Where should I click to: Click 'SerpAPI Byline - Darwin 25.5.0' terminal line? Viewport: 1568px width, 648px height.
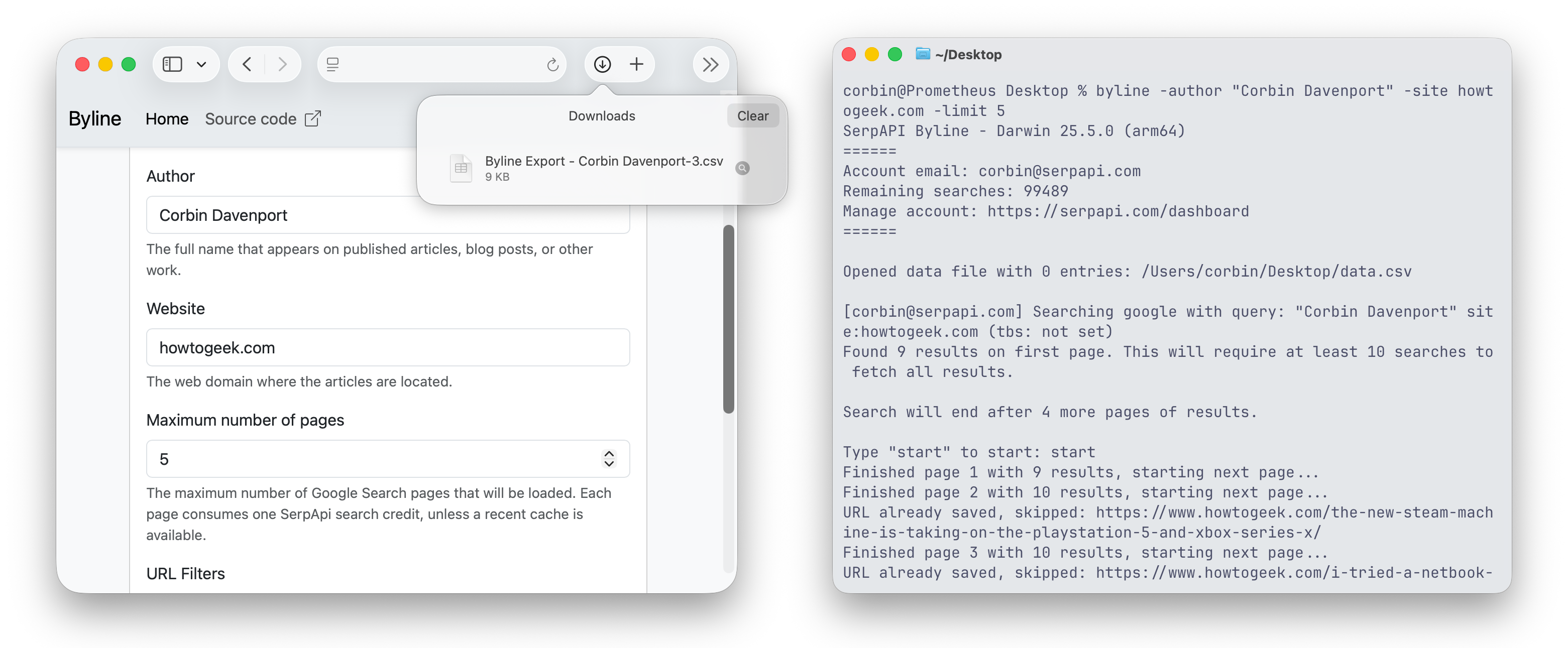1014,132
